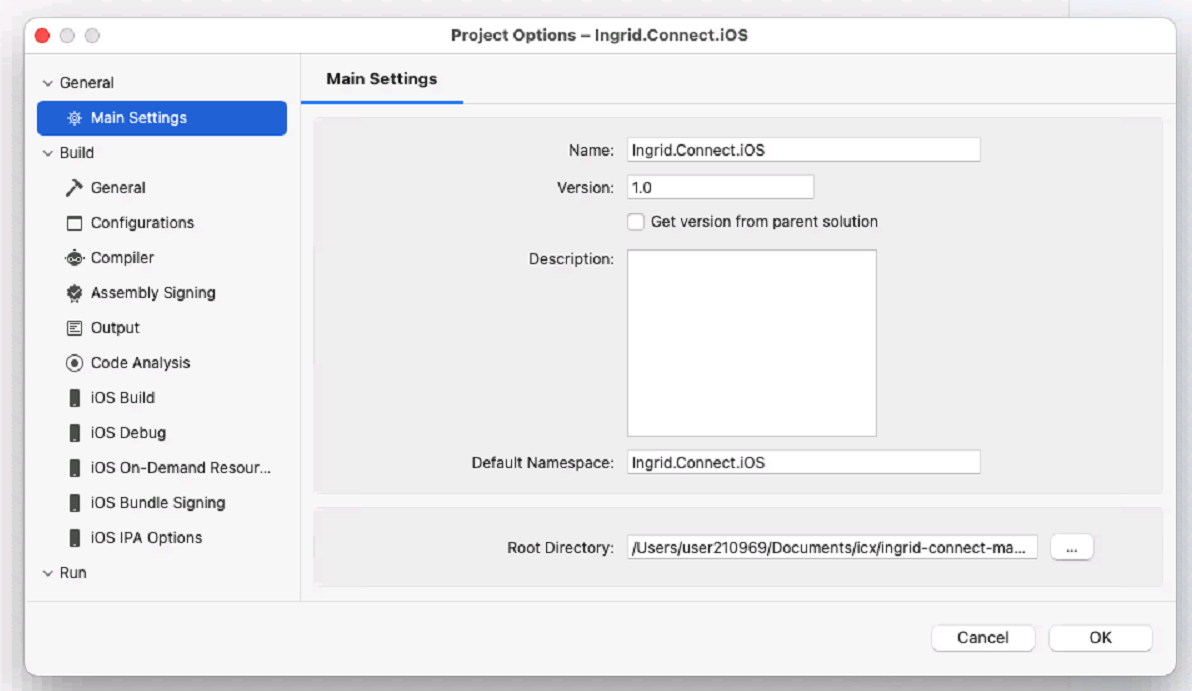Click the Assembly Signing badge icon
This screenshot has width=1192, height=691.
74,293
